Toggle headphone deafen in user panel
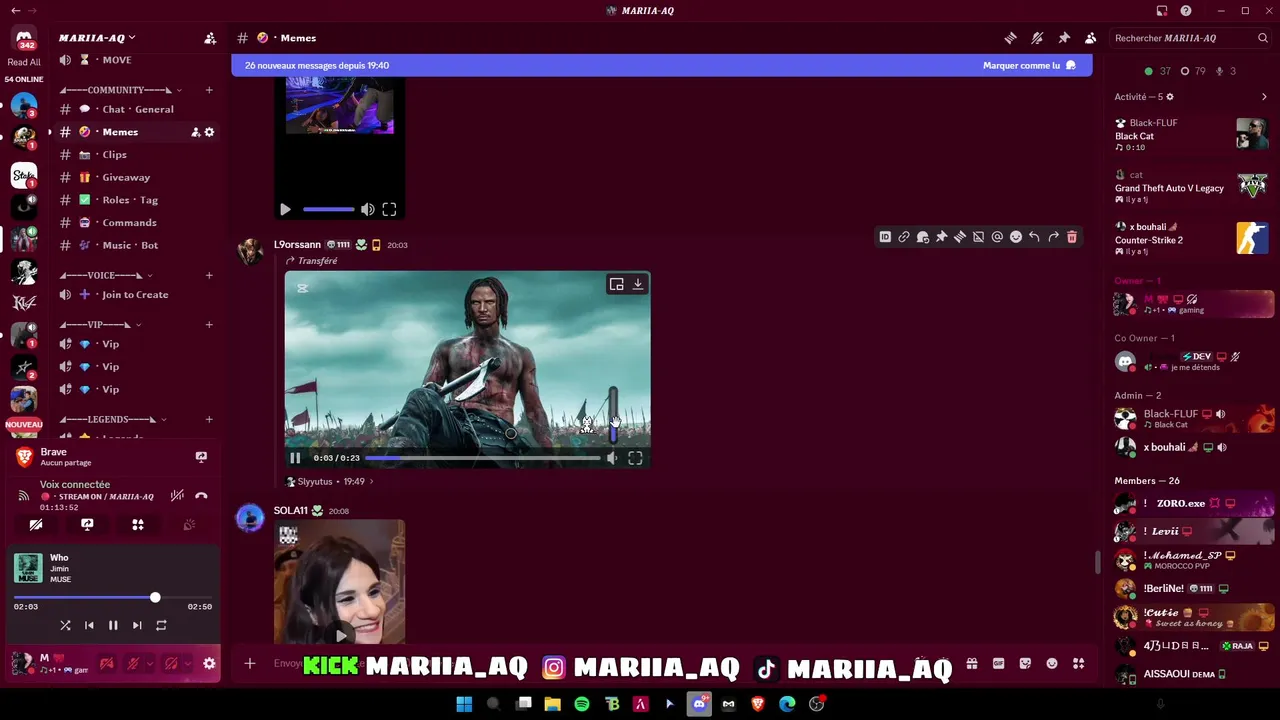Viewport: 1280px width, 720px height. [171, 663]
